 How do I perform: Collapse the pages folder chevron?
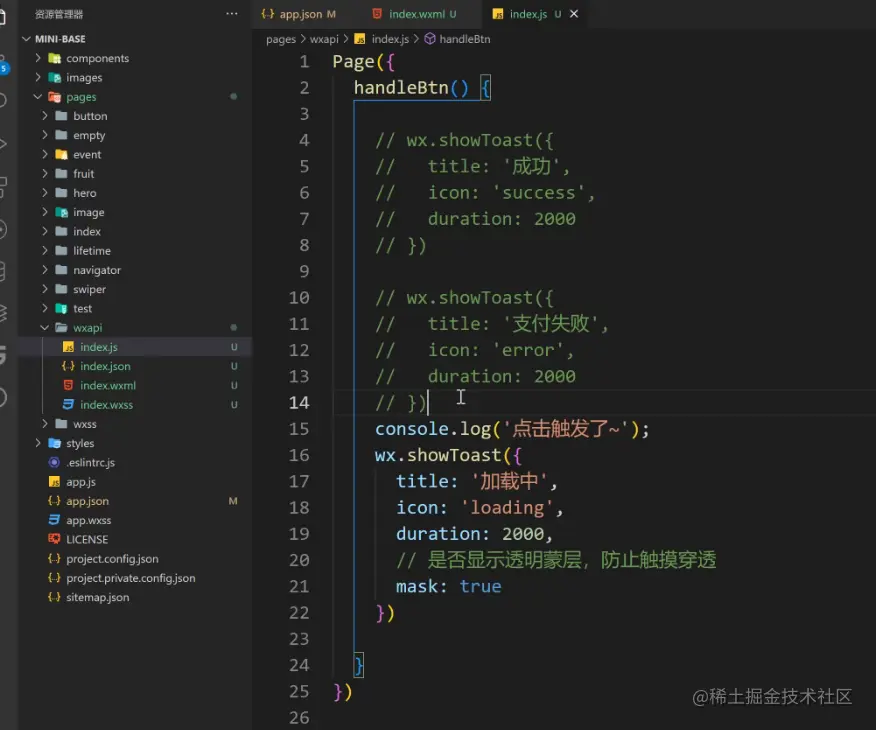(38, 97)
